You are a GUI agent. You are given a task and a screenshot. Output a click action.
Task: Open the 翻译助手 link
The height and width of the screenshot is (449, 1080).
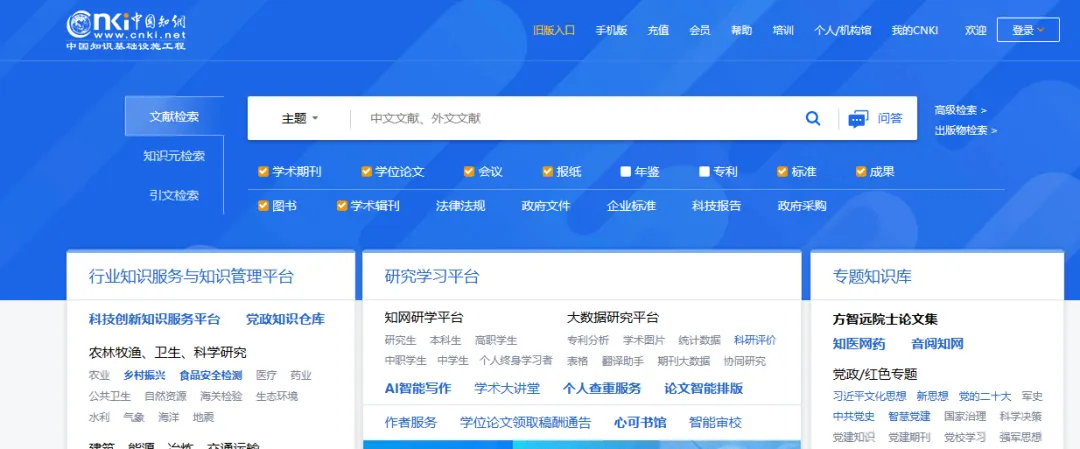click(623, 361)
